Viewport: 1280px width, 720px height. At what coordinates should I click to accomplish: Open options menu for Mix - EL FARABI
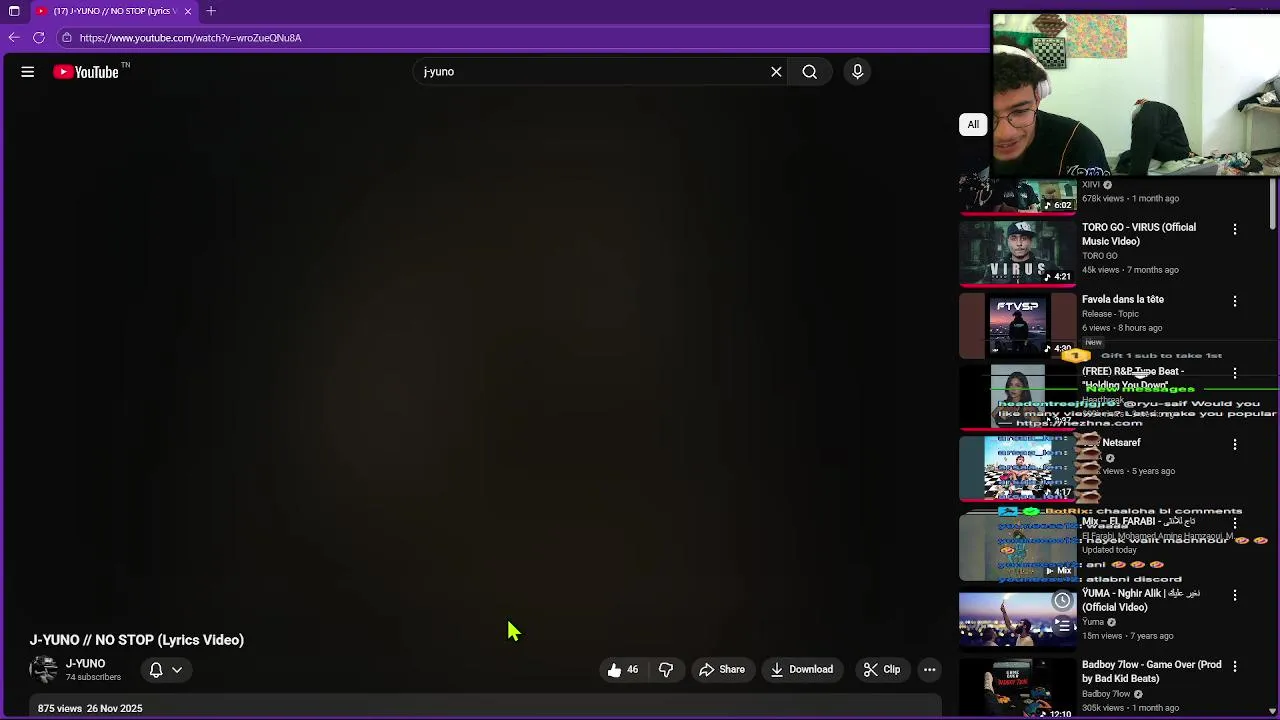pos(1235,523)
